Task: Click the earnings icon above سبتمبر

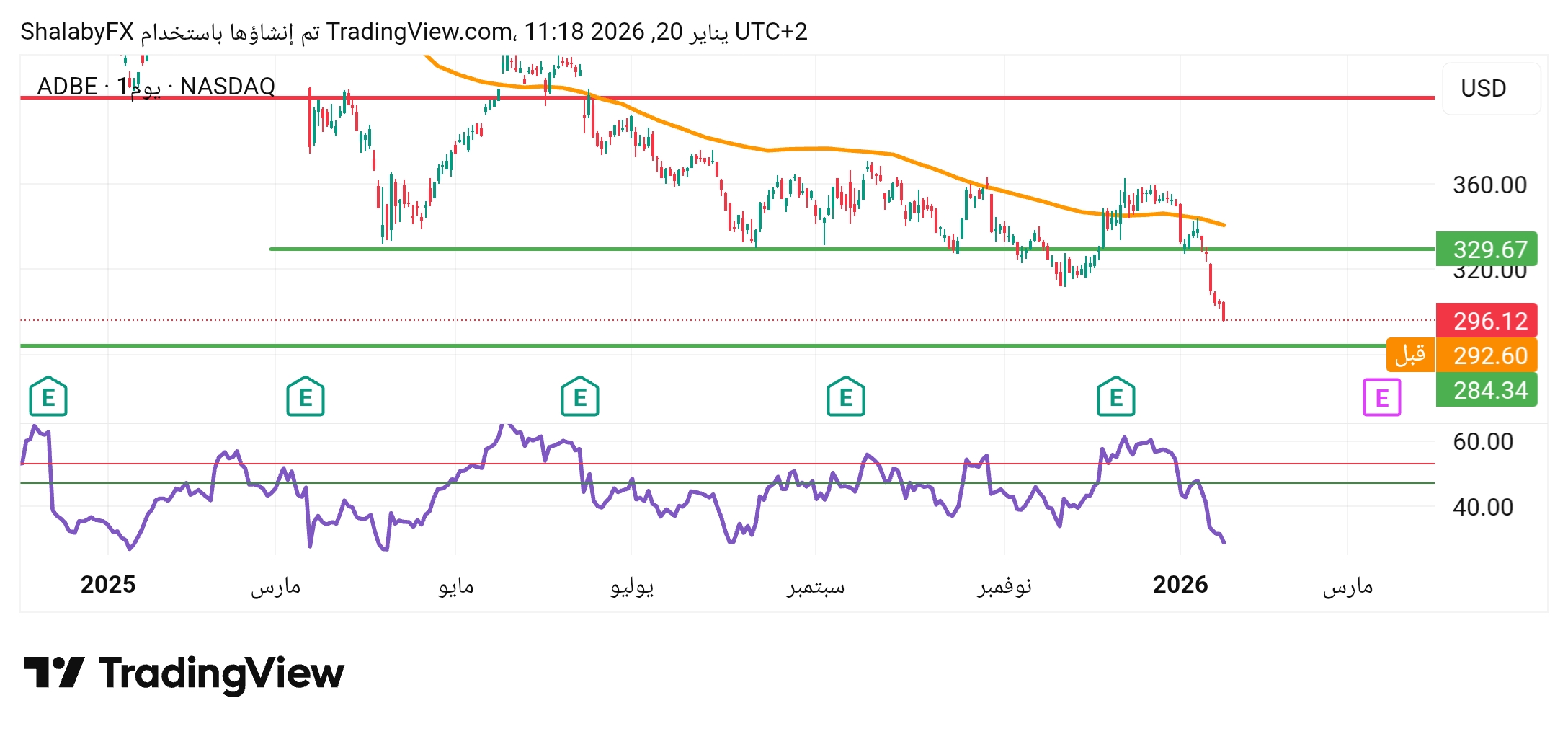Action: tap(846, 396)
